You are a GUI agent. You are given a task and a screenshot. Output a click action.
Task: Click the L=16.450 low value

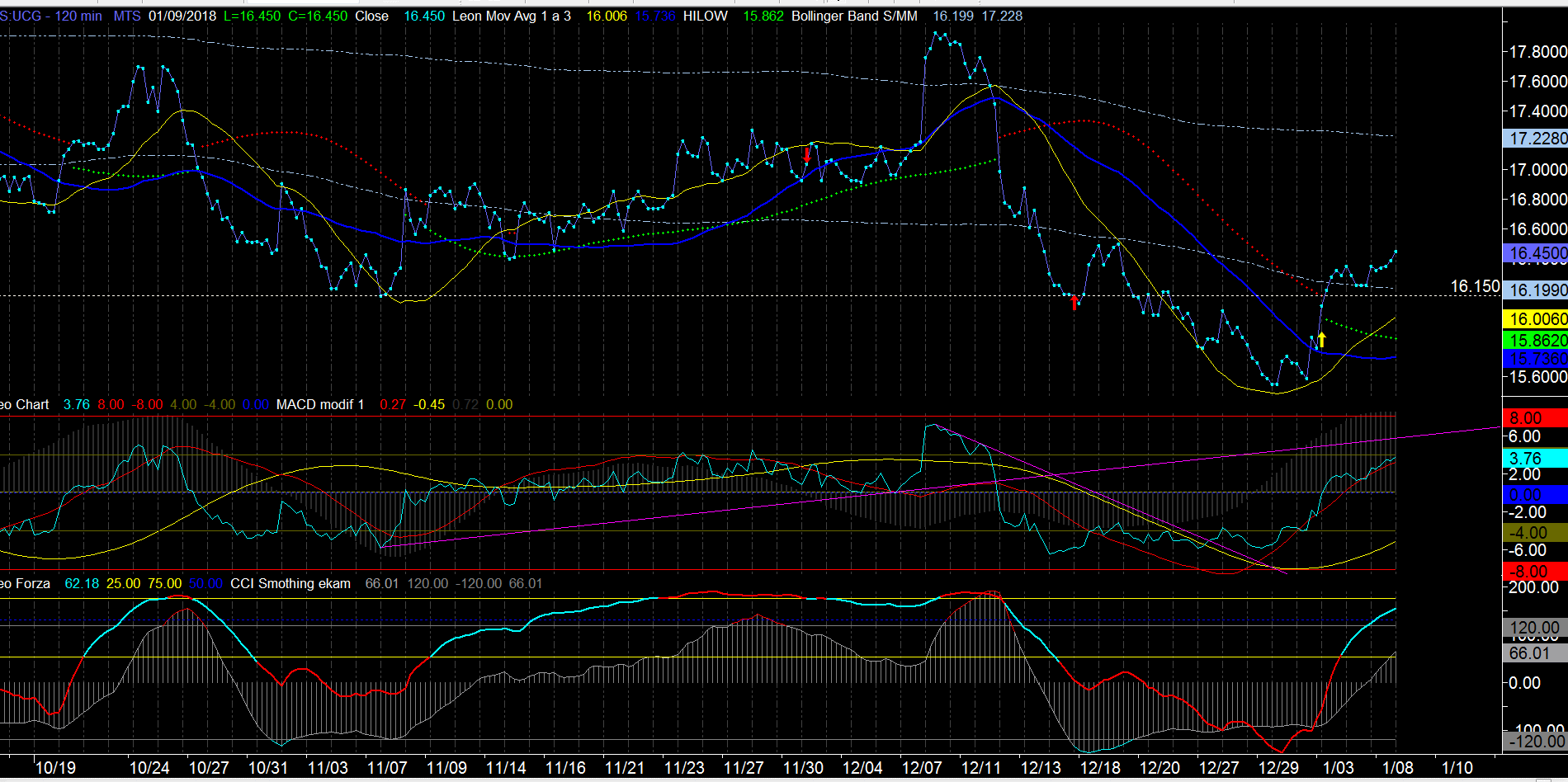click(252, 16)
